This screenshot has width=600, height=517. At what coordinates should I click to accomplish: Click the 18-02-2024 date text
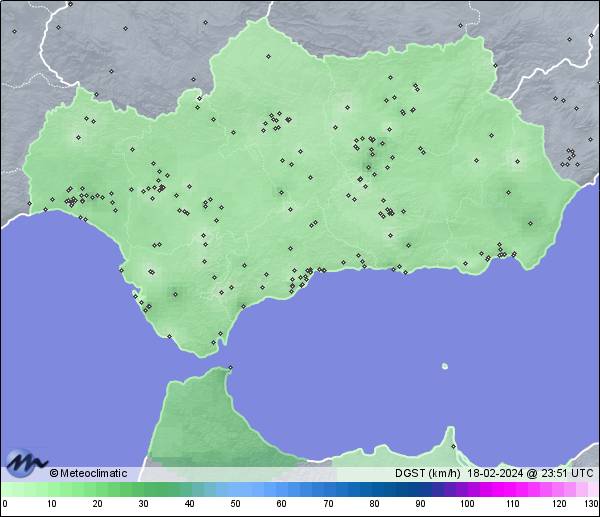tap(495, 473)
